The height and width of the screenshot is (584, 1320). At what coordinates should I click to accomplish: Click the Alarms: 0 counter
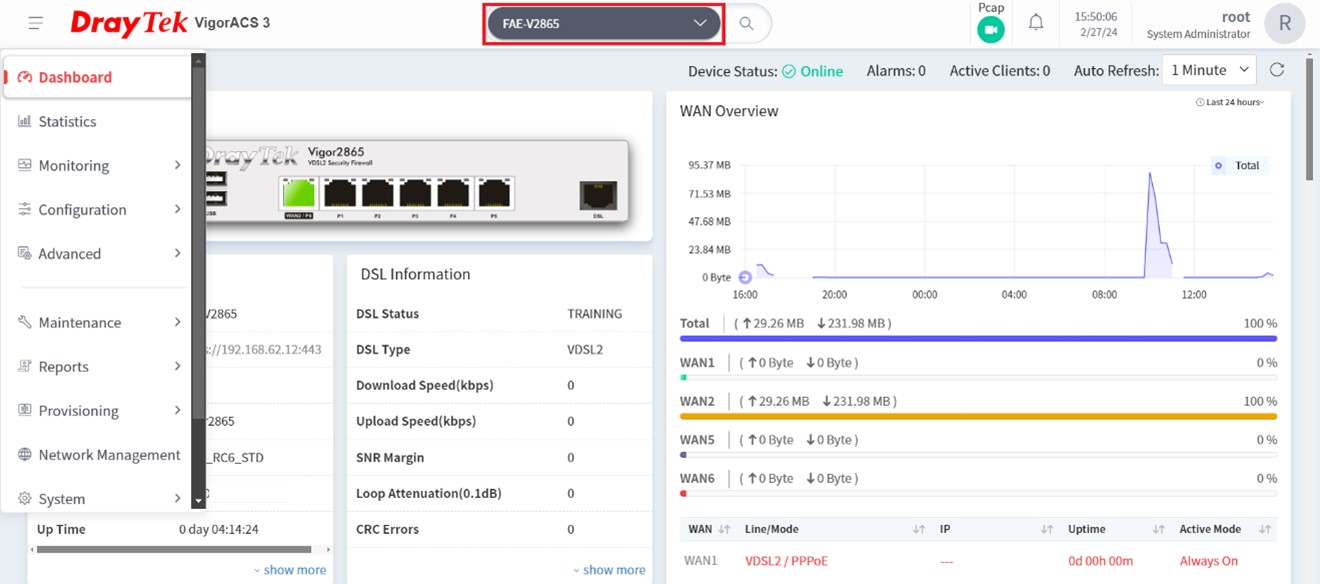896,71
